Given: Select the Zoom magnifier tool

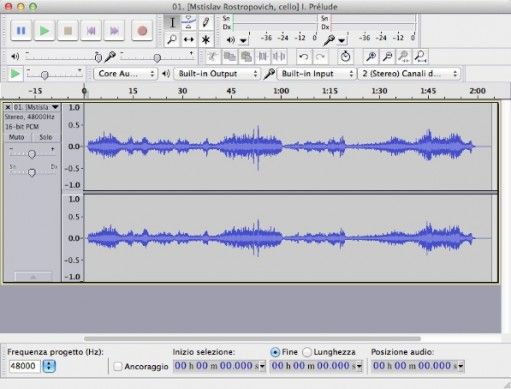Looking at the screenshot, I should [172, 39].
